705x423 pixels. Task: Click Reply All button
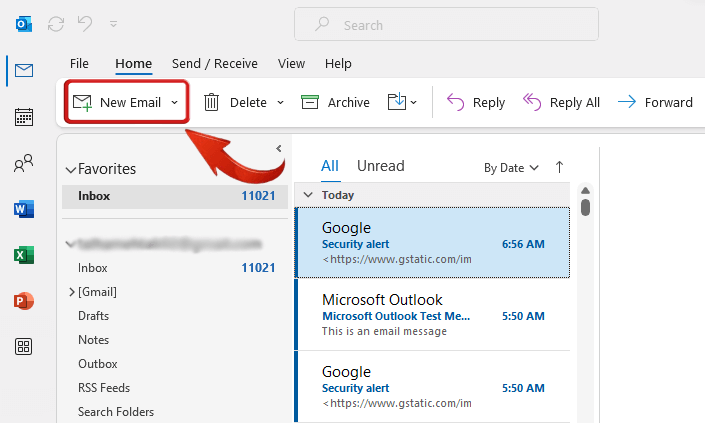561,102
